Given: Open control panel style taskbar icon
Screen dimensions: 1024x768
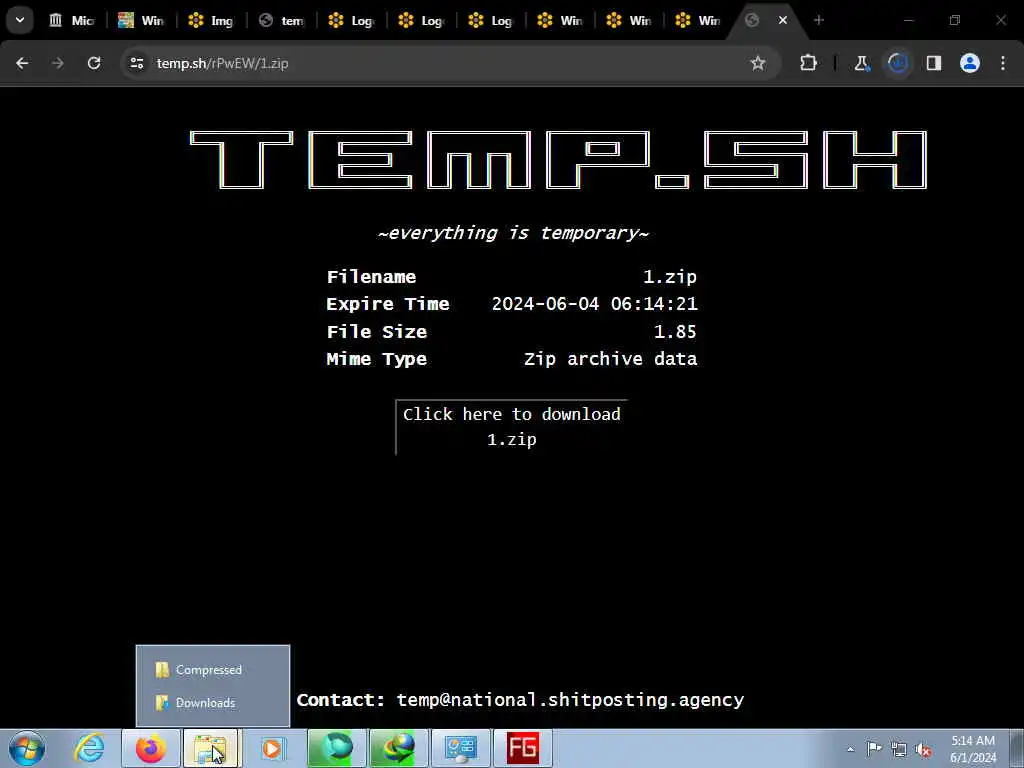Looking at the screenshot, I should click(x=460, y=748).
